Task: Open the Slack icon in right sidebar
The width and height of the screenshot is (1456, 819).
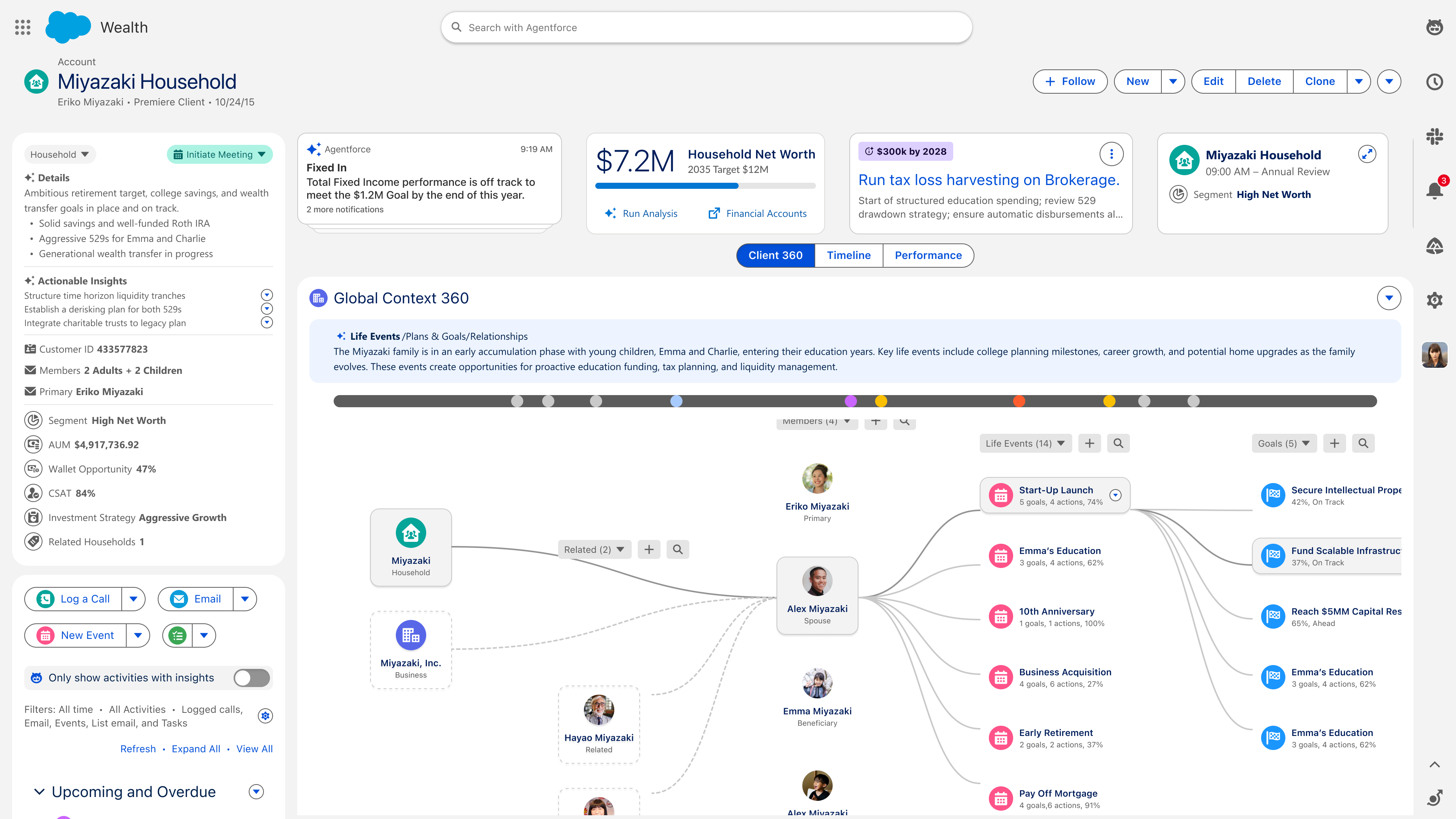Action: pyautogui.click(x=1434, y=136)
